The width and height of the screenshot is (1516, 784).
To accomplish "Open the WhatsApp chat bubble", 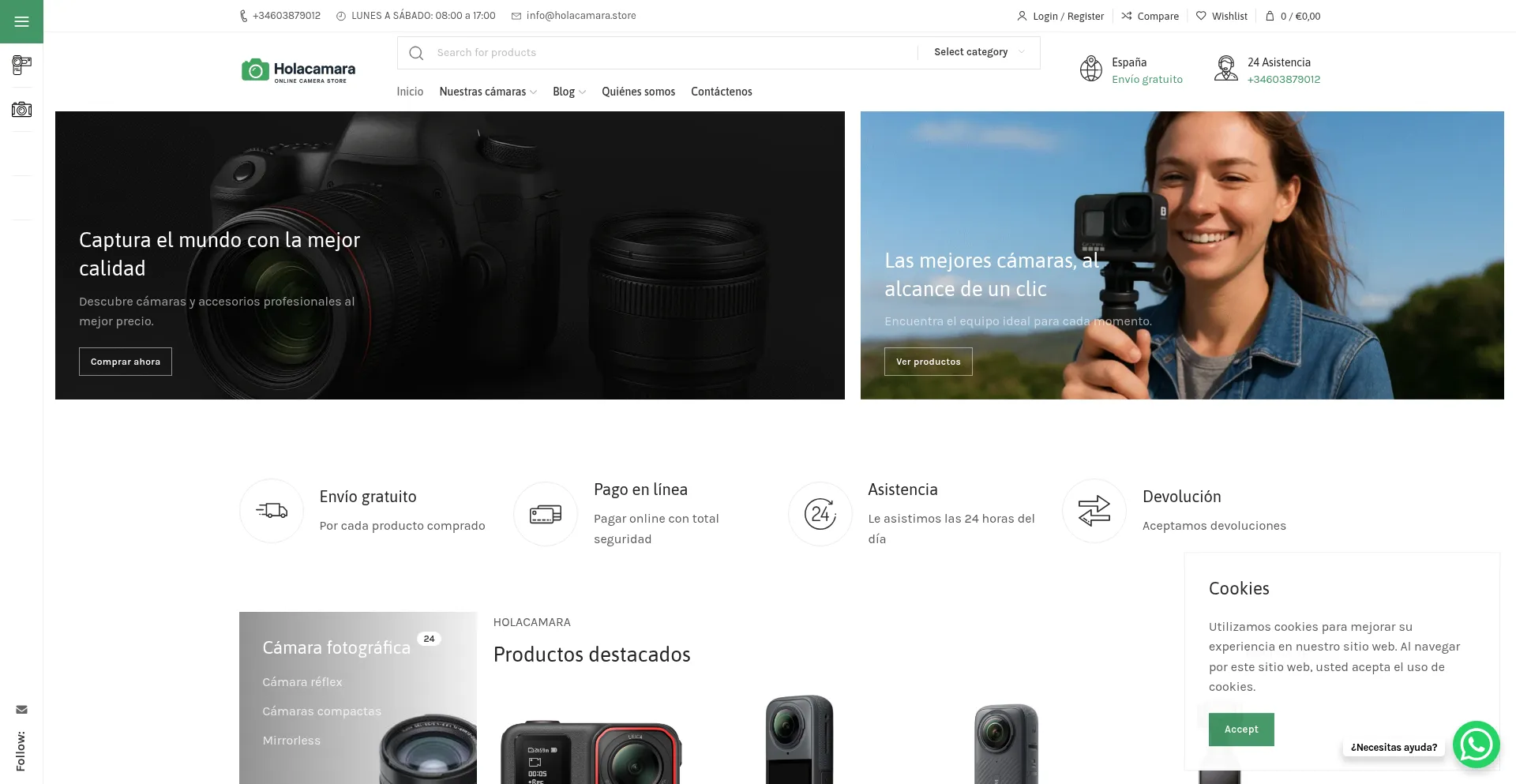I will coord(1477,744).
